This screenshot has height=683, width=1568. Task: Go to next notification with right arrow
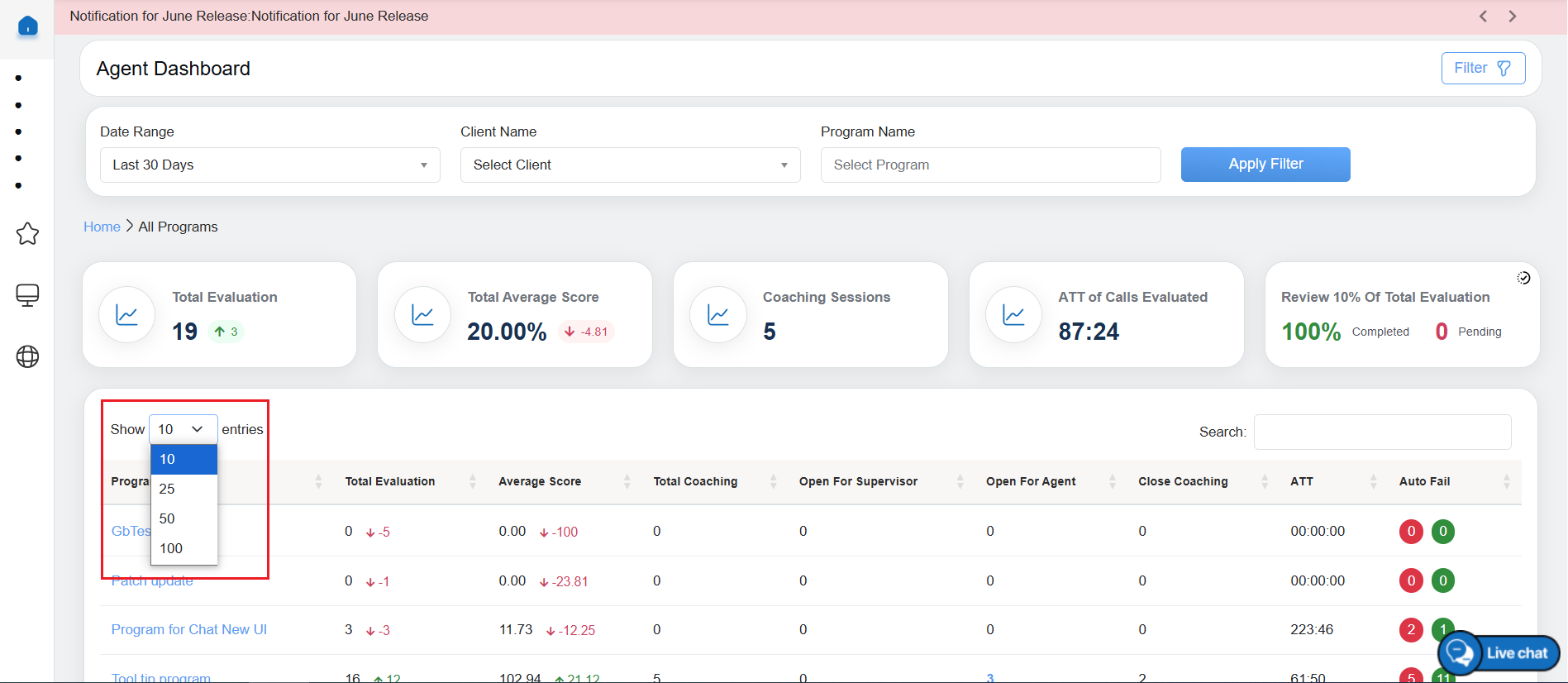[x=1512, y=17]
